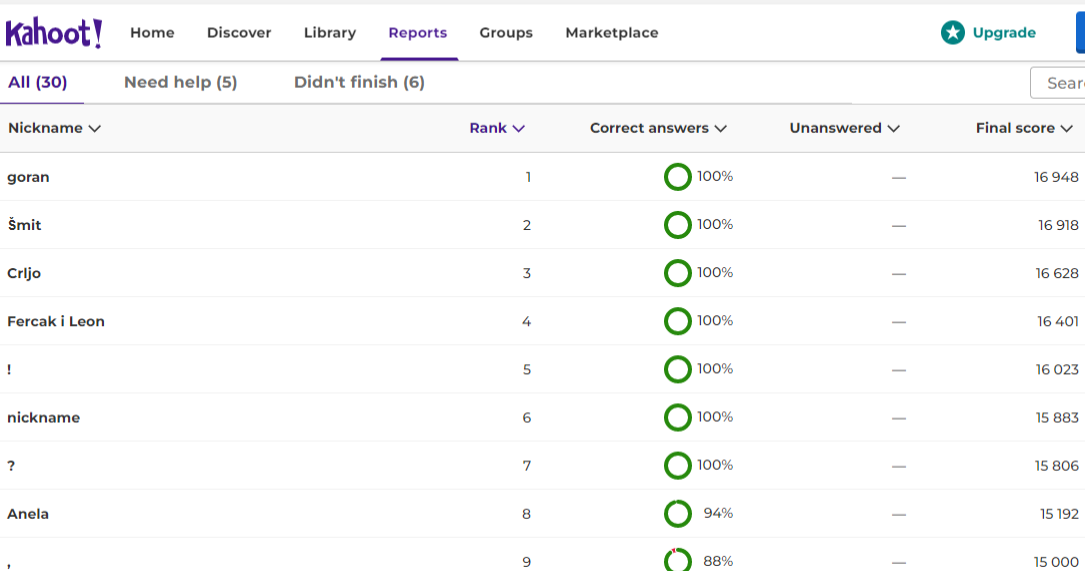Screen dimensions: 1085x571
Task: Click nickname player's 100% accuracy circle
Action: [x=677, y=417]
